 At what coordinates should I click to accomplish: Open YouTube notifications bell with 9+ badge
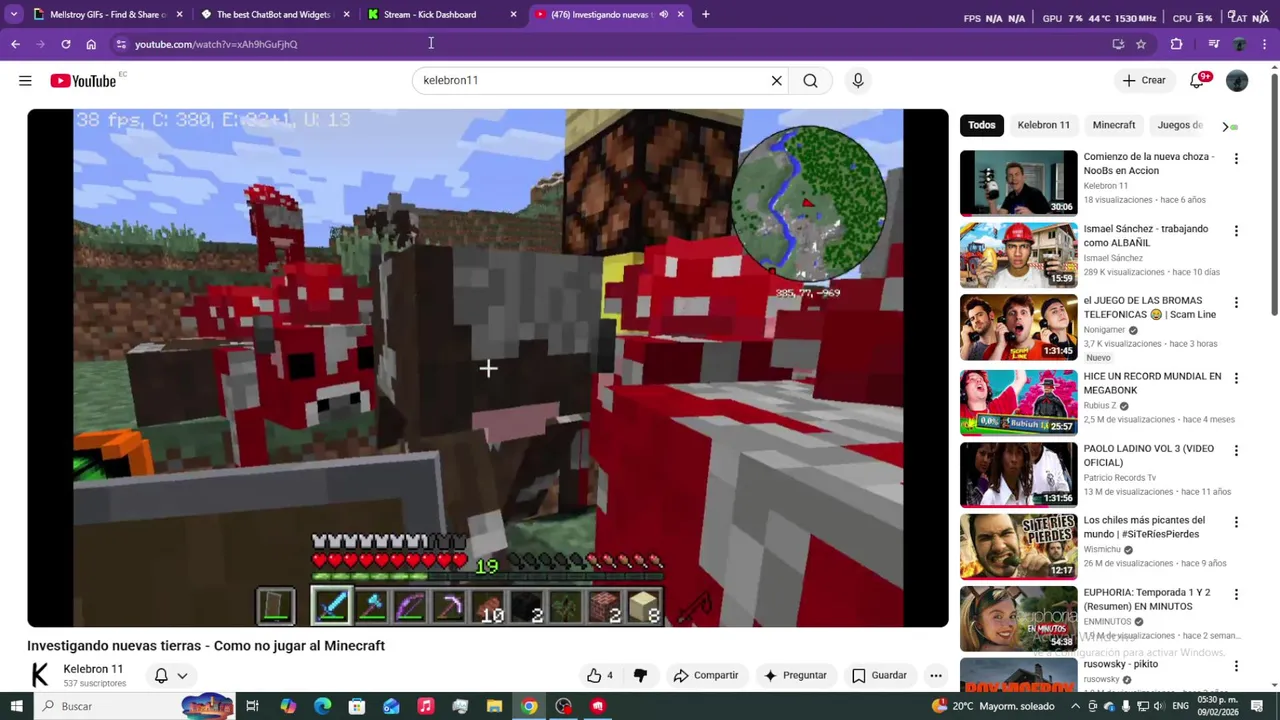coord(1198,80)
